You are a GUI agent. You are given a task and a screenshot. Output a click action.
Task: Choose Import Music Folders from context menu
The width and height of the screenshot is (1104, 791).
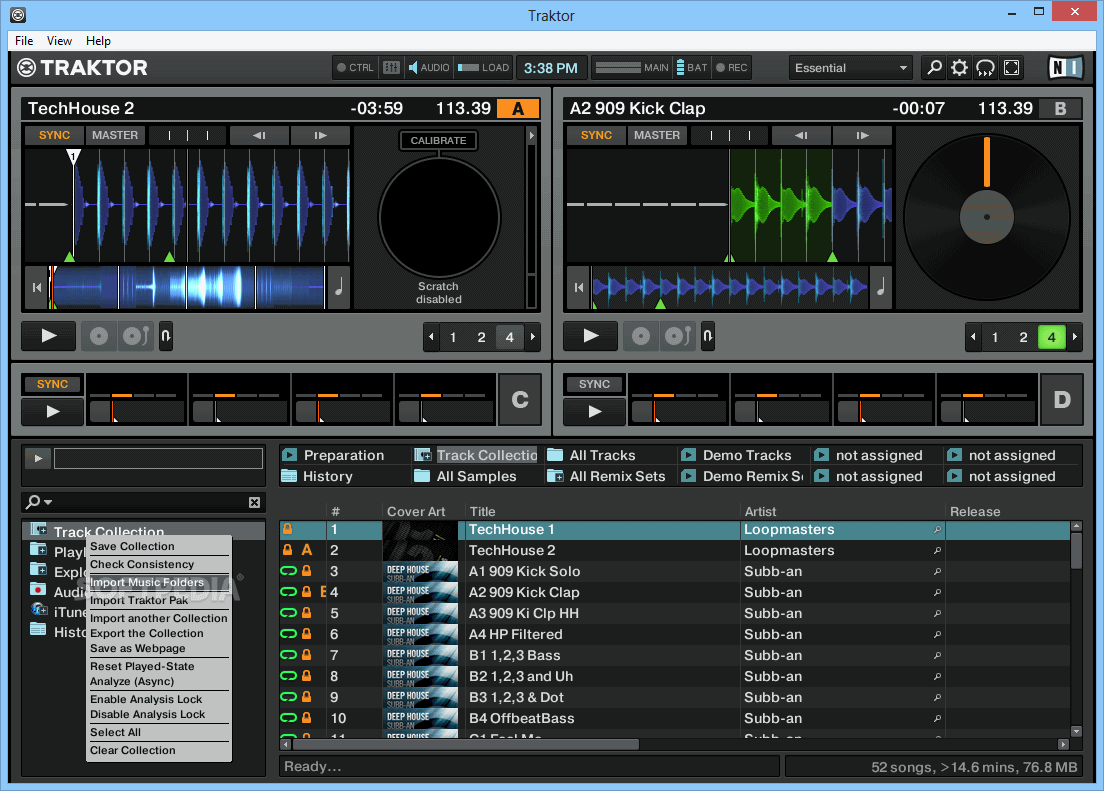point(146,583)
